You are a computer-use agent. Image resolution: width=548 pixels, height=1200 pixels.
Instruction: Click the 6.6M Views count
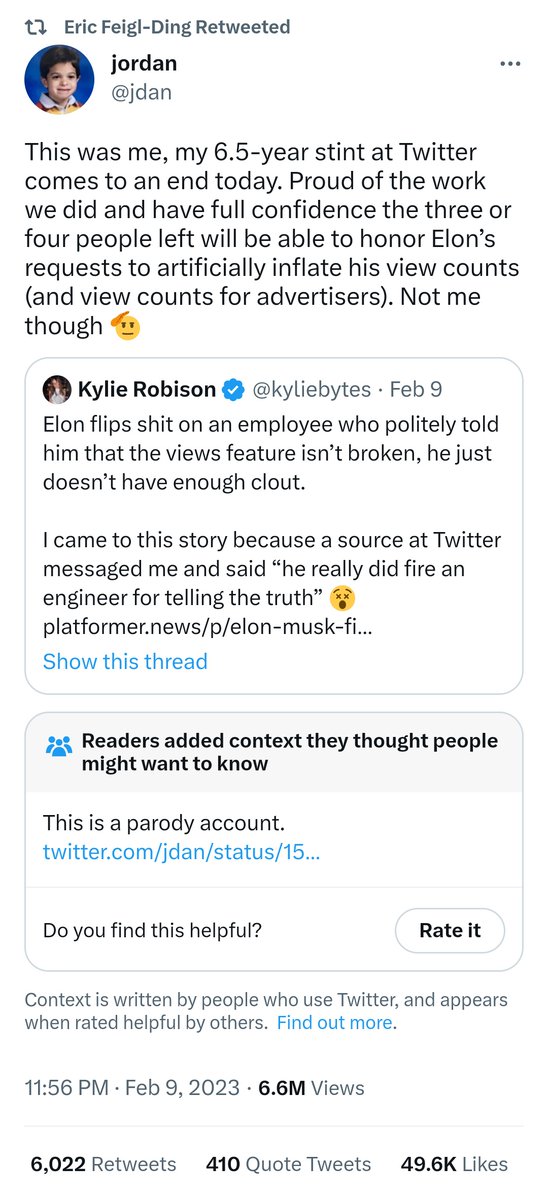[x=311, y=1088]
